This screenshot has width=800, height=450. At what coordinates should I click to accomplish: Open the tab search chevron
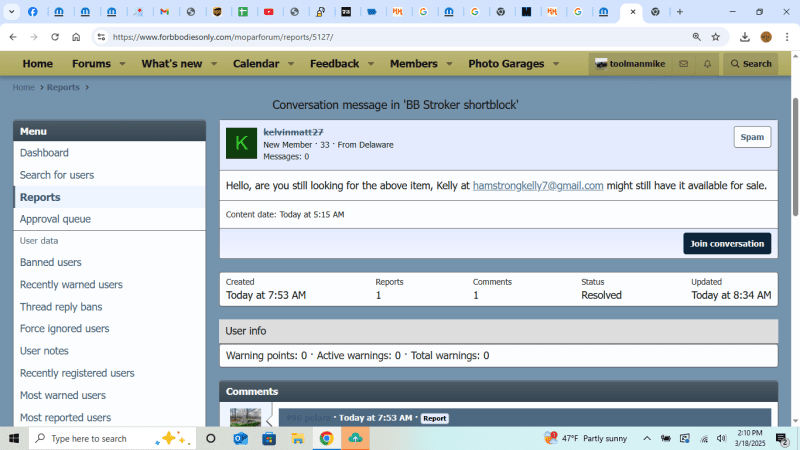point(11,12)
